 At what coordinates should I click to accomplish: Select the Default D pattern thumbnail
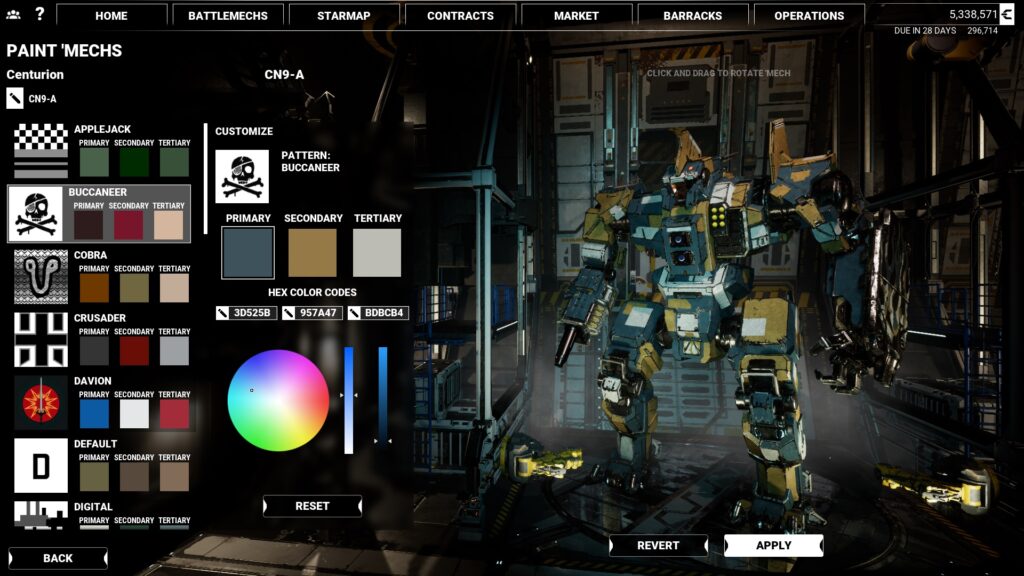[40, 465]
